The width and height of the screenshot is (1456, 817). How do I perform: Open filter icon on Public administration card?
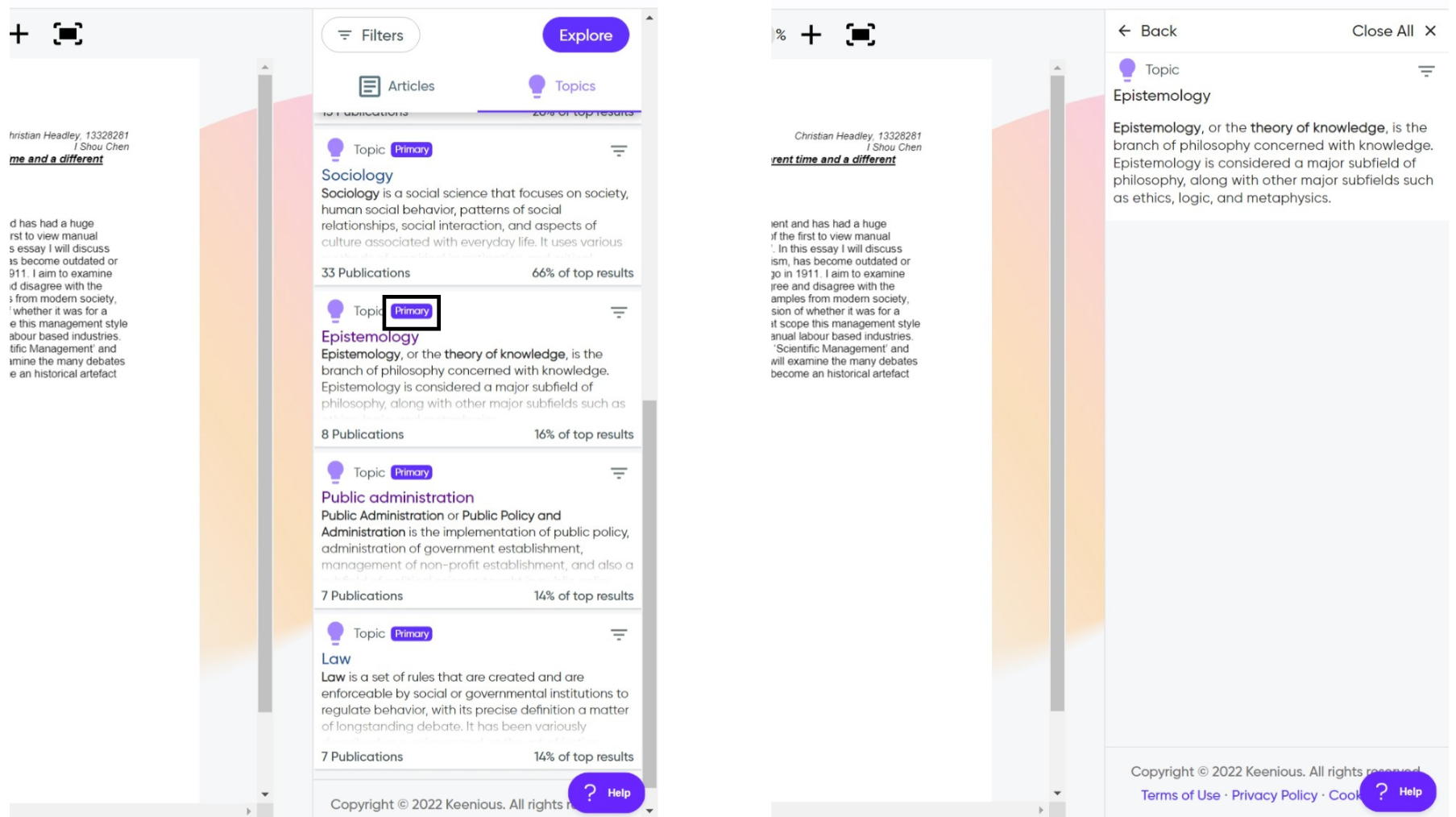pos(619,473)
